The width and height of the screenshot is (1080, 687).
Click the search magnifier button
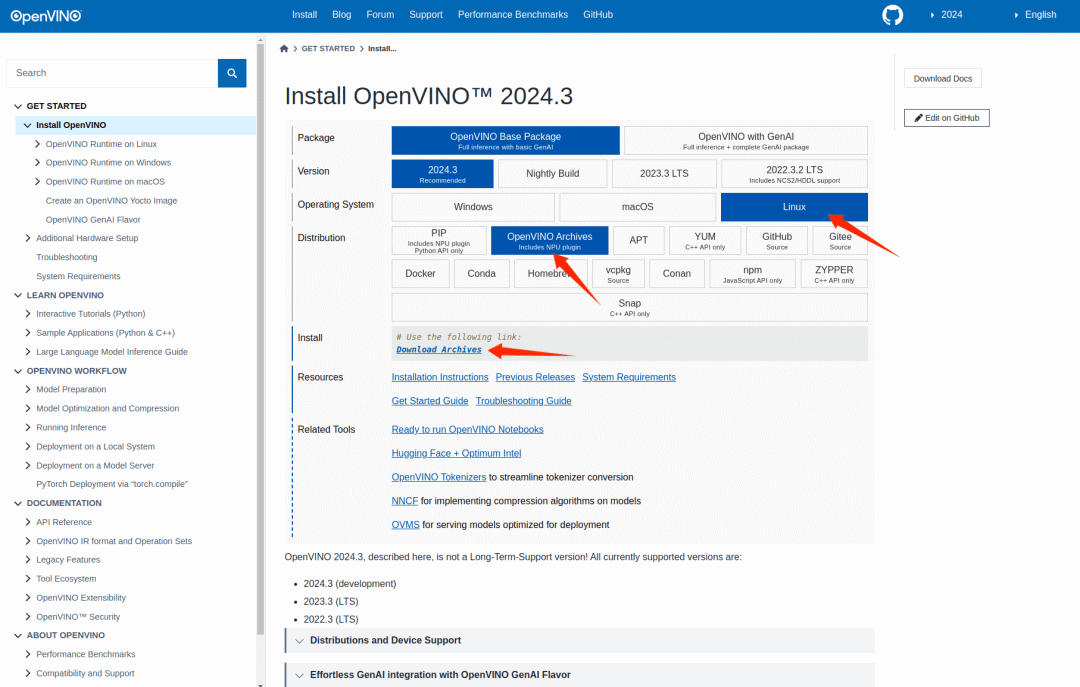pyautogui.click(x=232, y=73)
